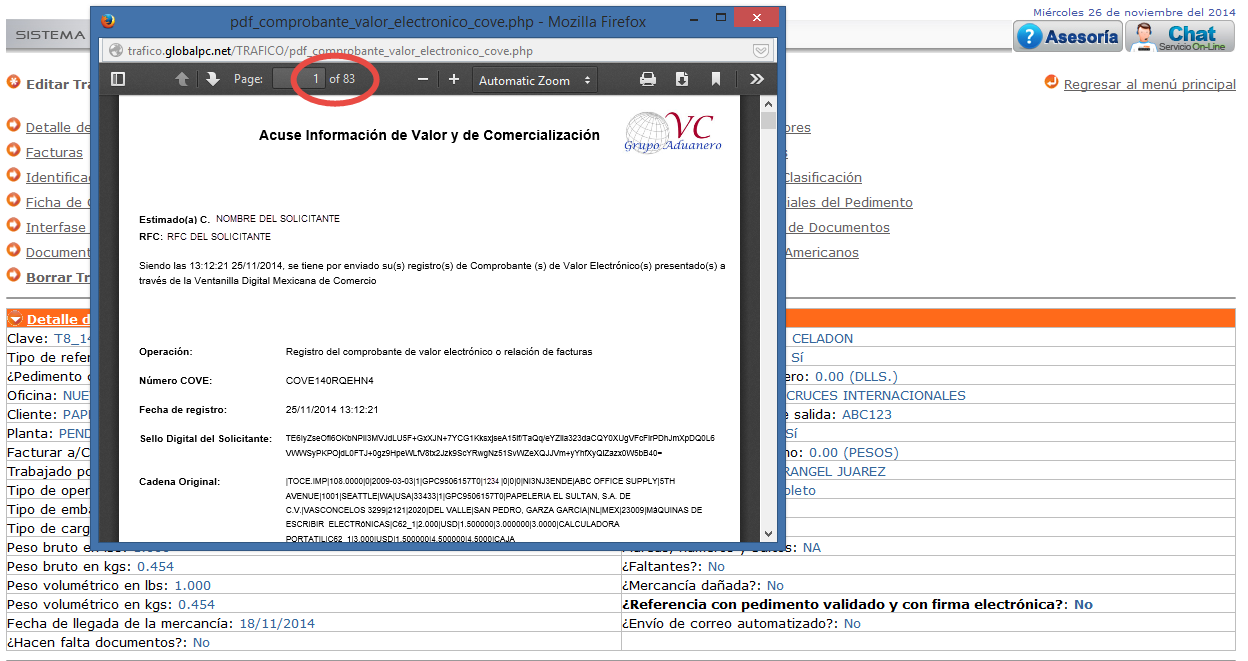Open the PDF tools double-chevron menu
The image size is (1248, 661).
(x=757, y=80)
